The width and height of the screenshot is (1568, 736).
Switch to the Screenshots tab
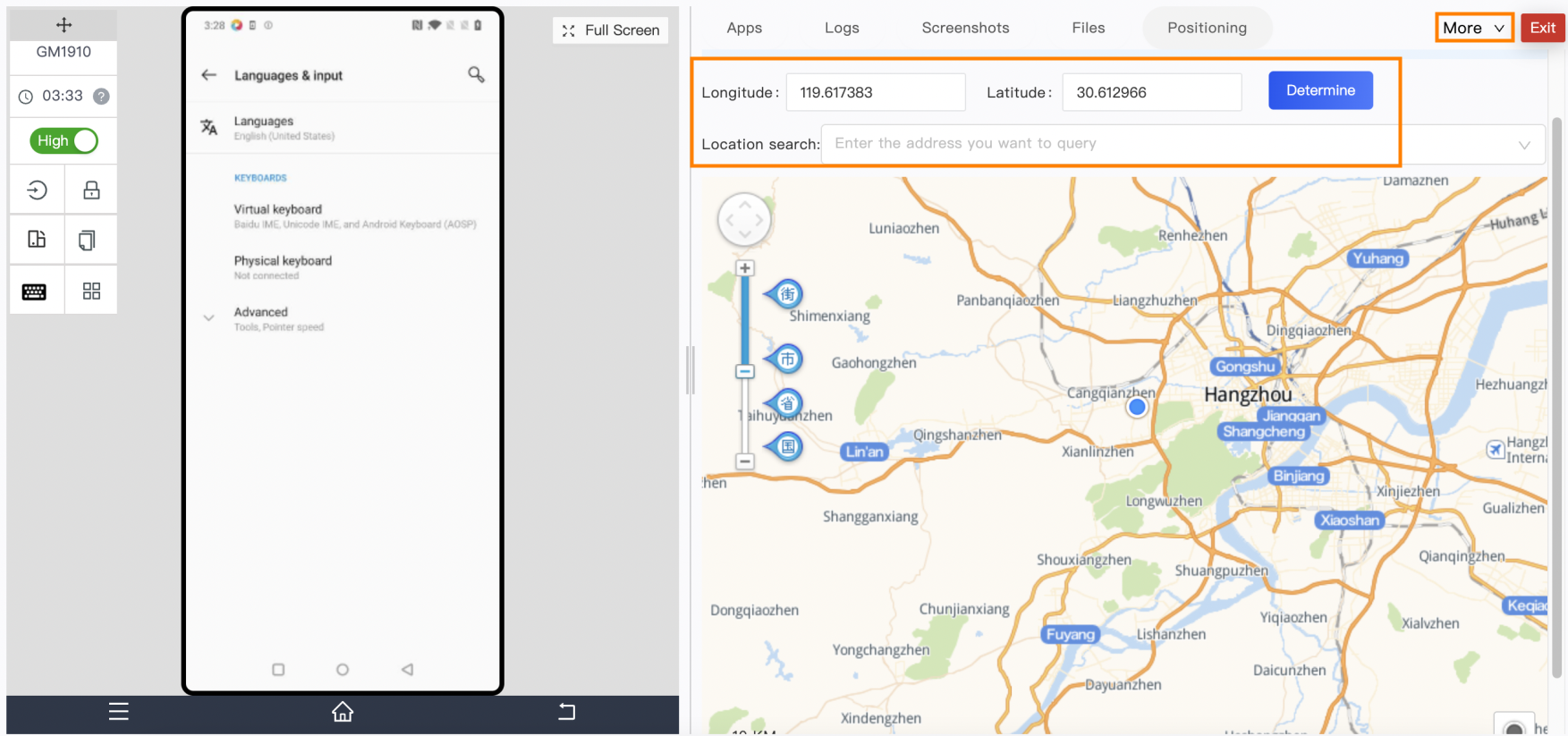click(965, 28)
